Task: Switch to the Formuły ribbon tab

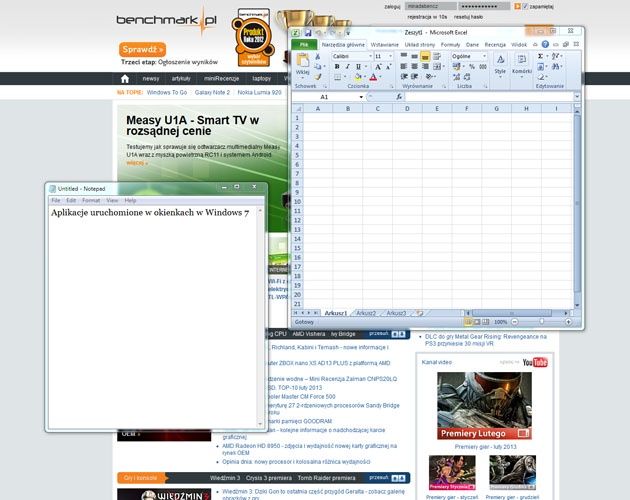Action: click(x=450, y=45)
